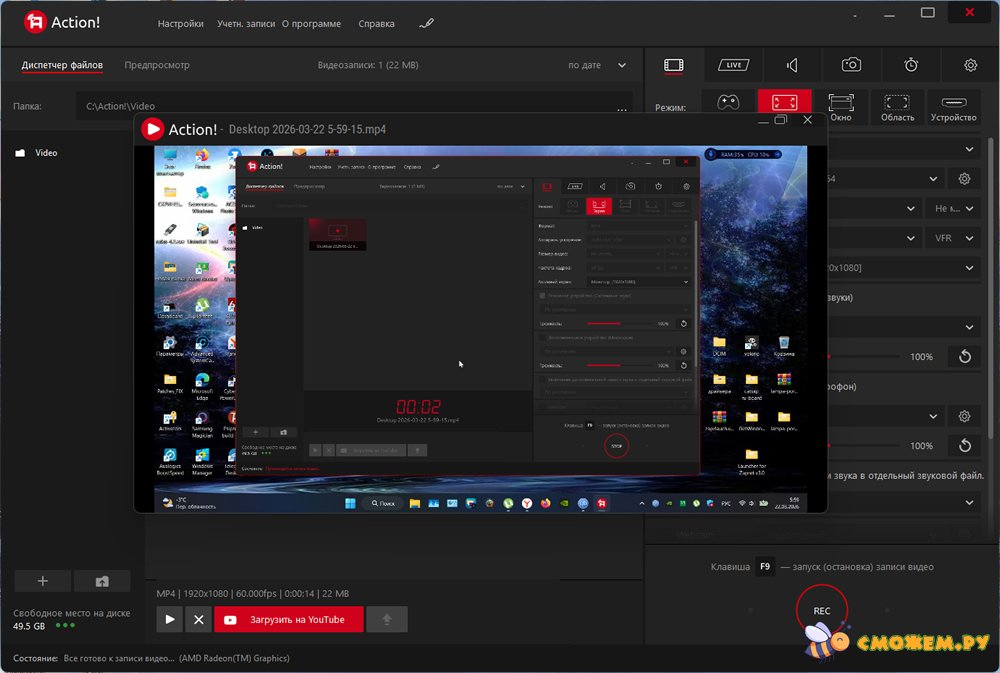Open the benchmark stopwatch tab
This screenshot has width=1000, height=673.
(911, 65)
